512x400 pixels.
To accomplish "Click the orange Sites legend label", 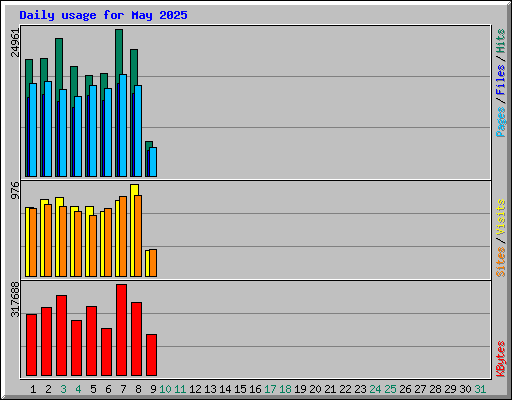I will point(500,262).
